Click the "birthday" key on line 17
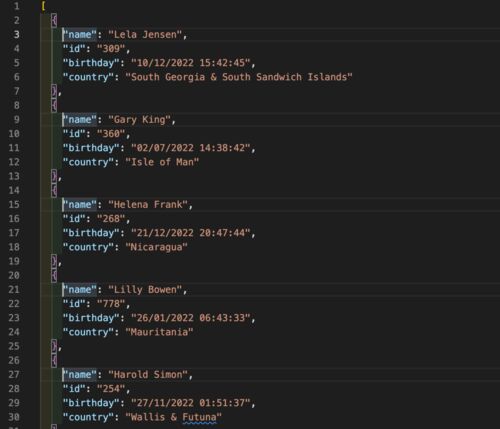Image resolution: width=500 pixels, height=429 pixels. [91, 233]
